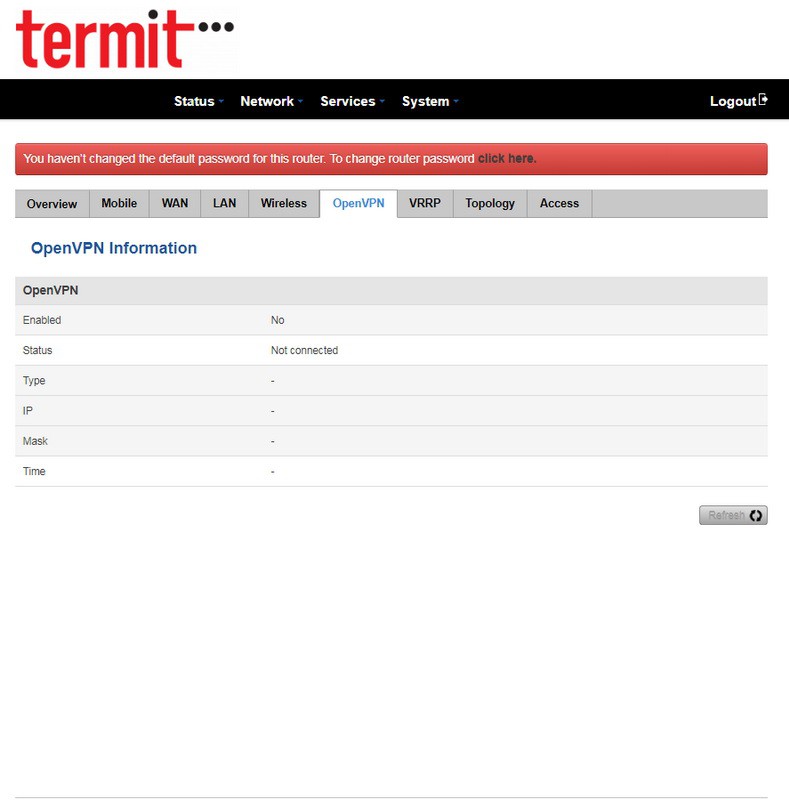Open the VRRP tab

[x=425, y=204]
